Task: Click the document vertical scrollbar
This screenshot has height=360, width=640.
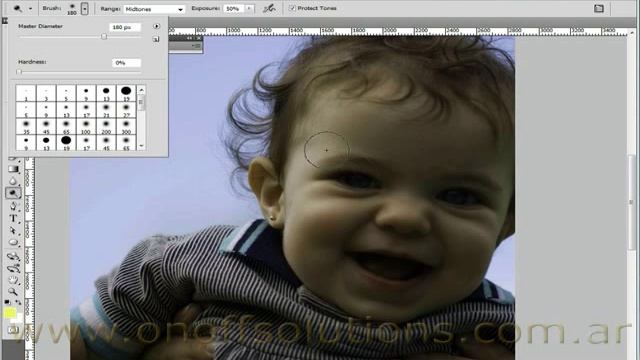Action: pyautogui.click(x=631, y=202)
